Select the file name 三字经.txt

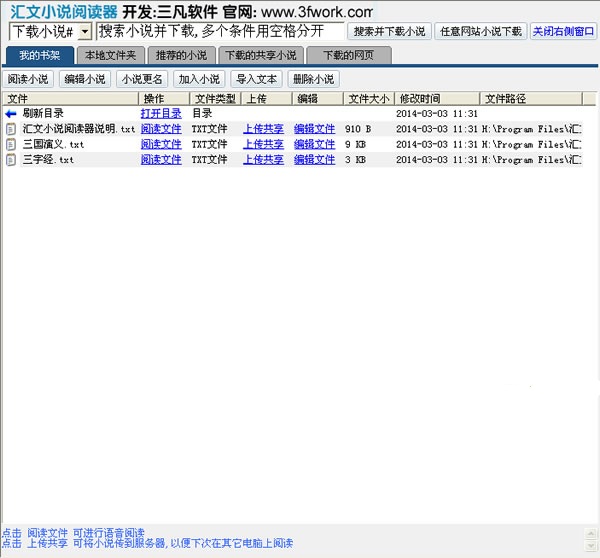click(48, 160)
